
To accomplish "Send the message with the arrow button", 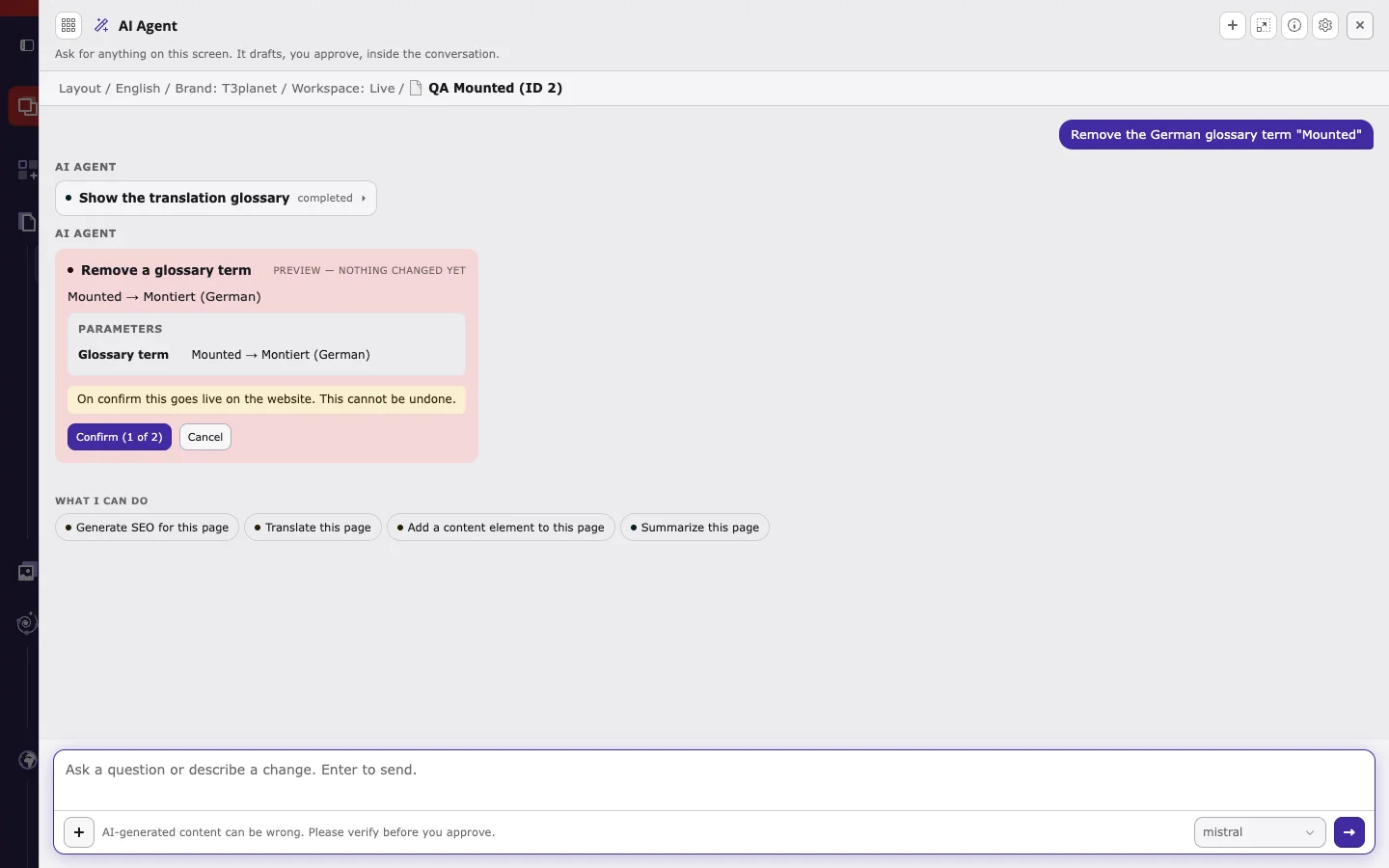I will [x=1349, y=832].
